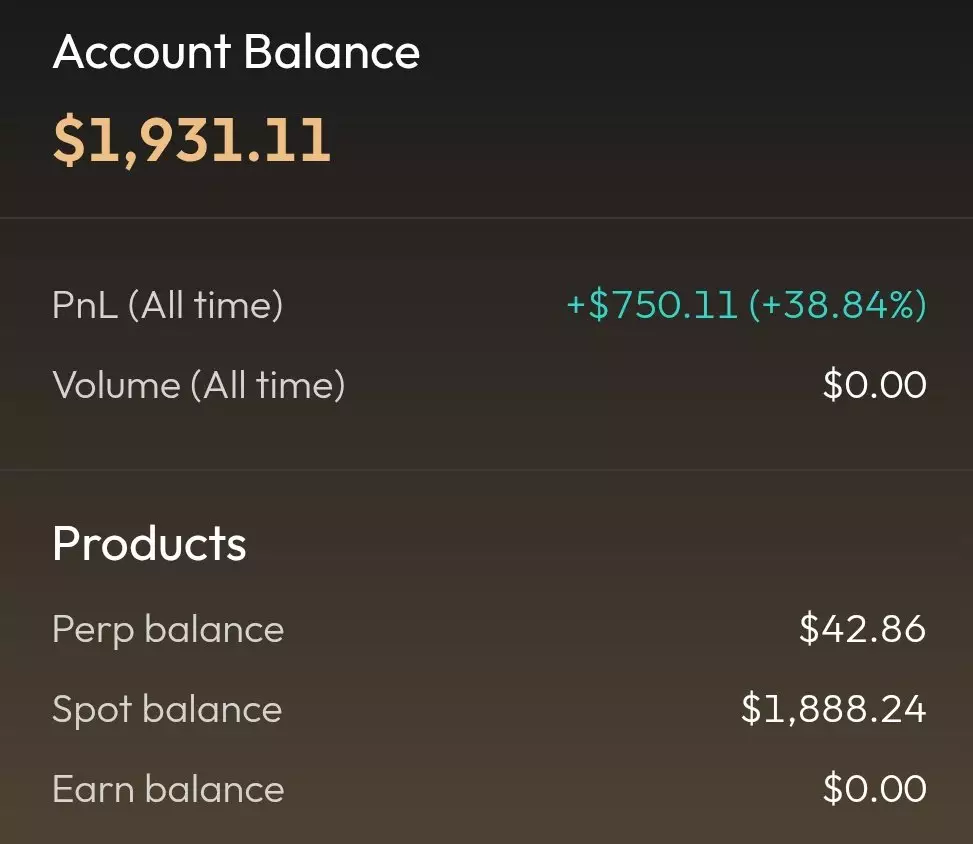Image resolution: width=973 pixels, height=844 pixels.
Task: Tap the $1,888.24 spot balance value
Action: click(x=833, y=709)
